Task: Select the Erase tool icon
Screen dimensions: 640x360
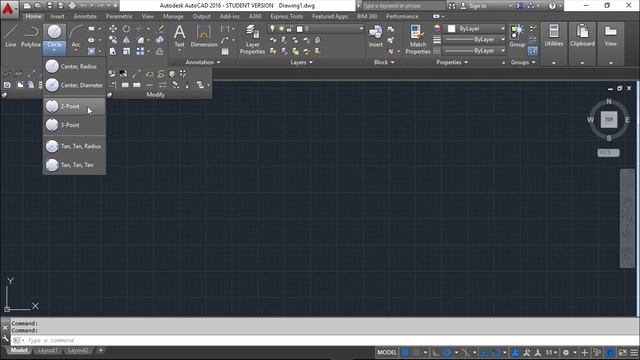Action: 160,29
